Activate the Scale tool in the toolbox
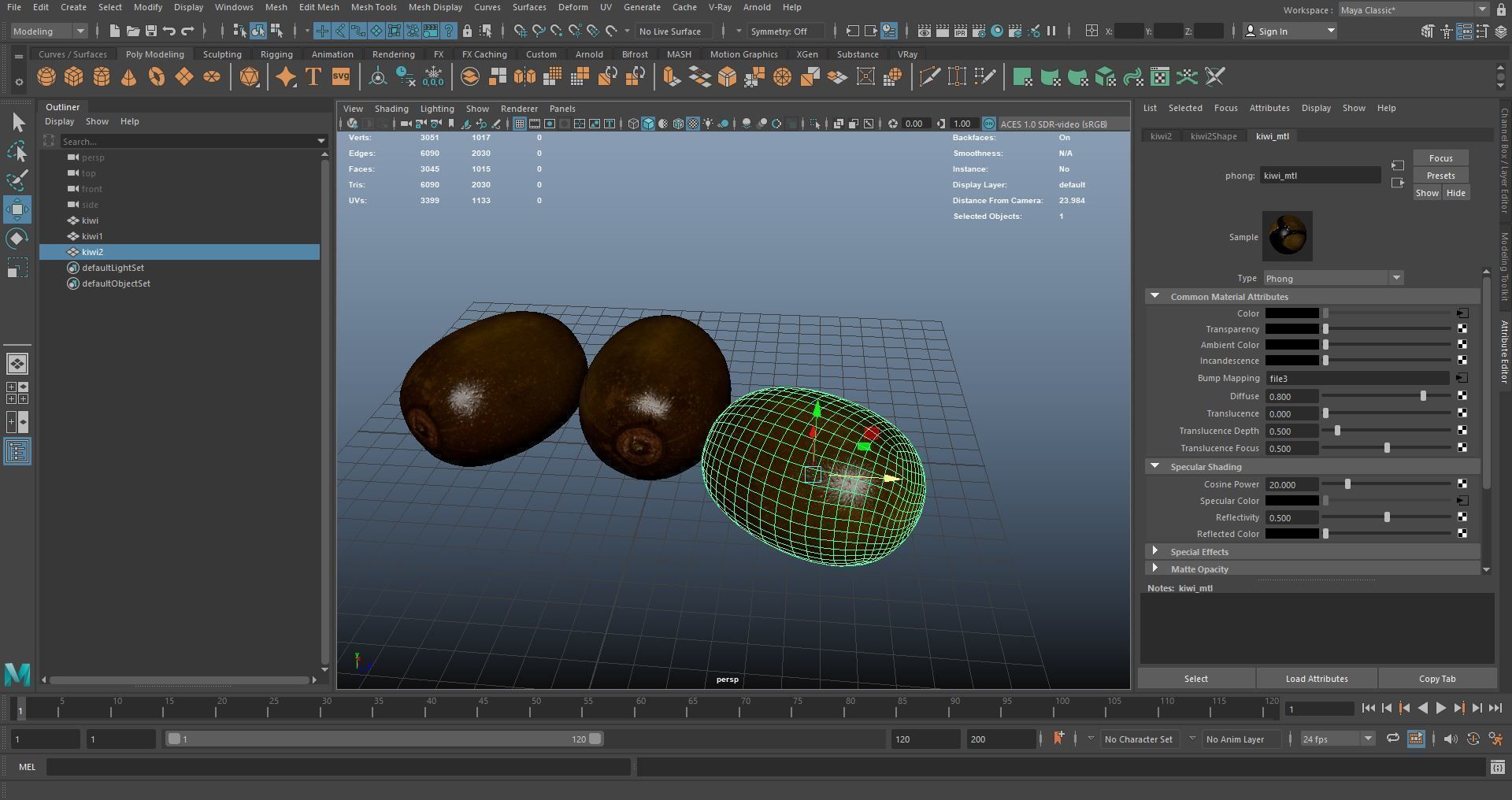The image size is (1512, 800). 17,268
